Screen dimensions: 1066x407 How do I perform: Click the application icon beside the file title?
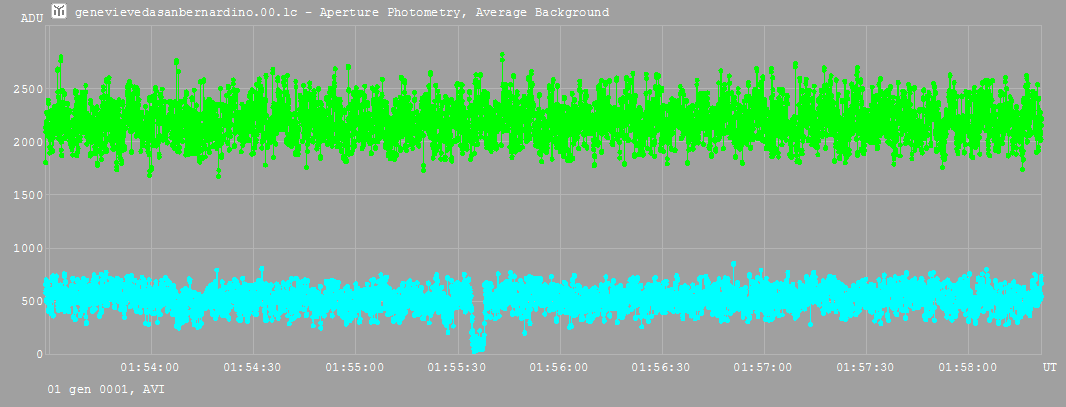(x=60, y=11)
